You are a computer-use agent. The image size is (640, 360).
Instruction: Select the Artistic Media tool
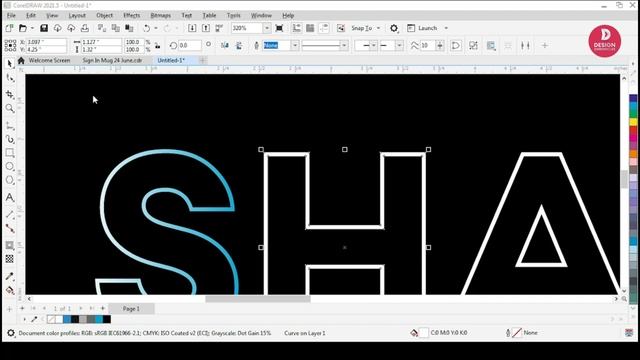point(10,139)
